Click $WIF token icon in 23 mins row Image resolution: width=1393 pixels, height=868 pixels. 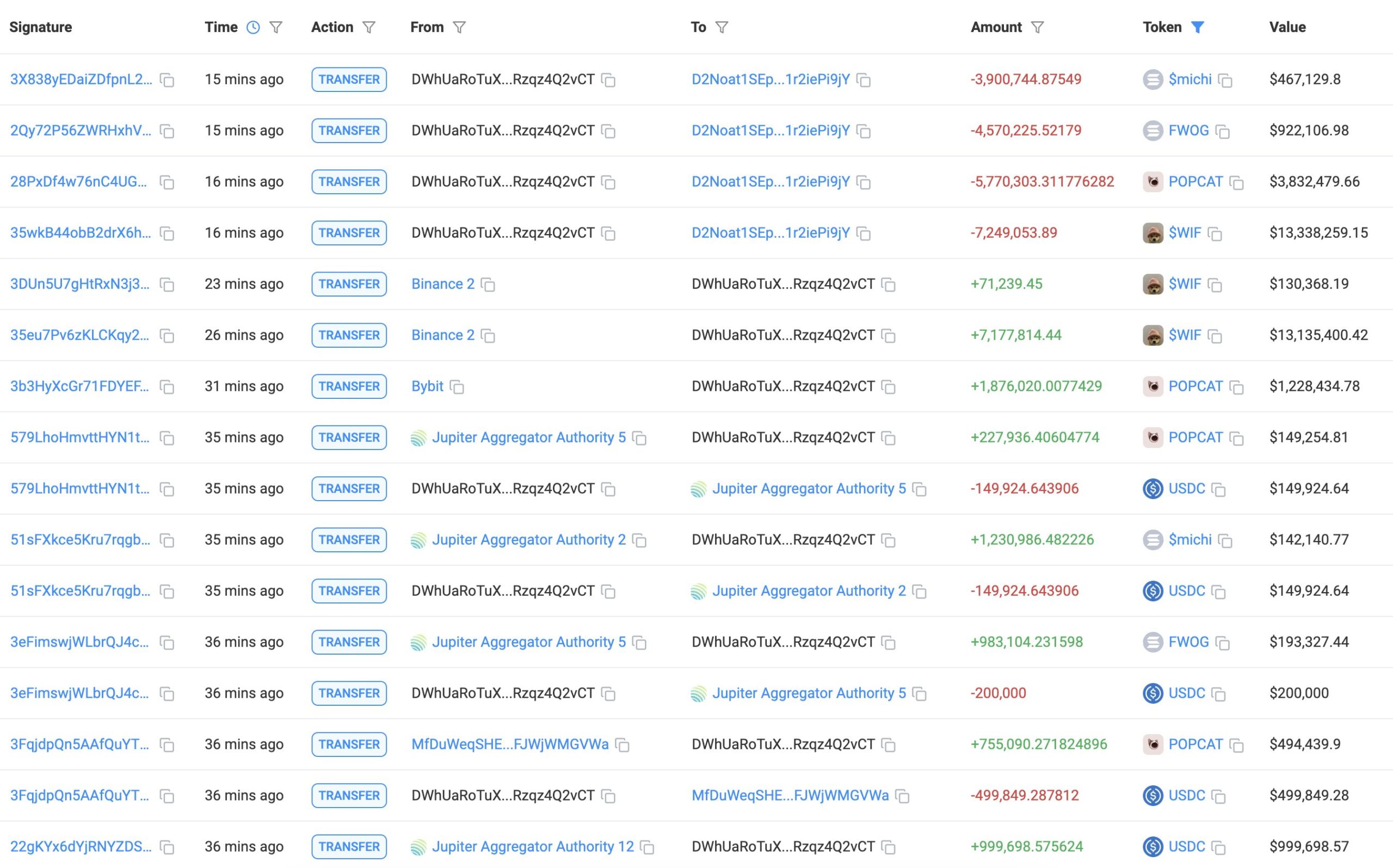click(1152, 284)
